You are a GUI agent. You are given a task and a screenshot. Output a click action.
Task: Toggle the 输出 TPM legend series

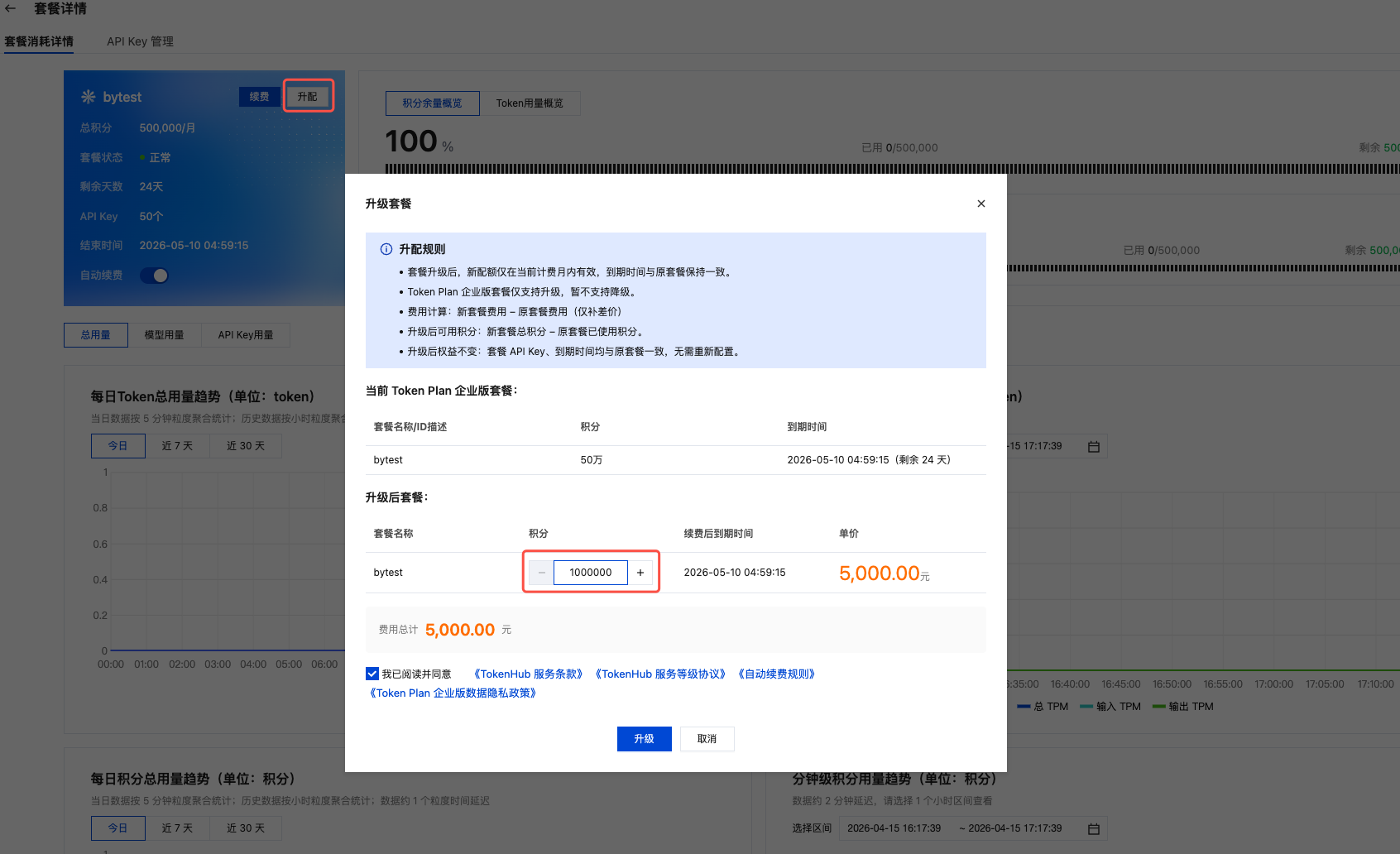click(1183, 707)
